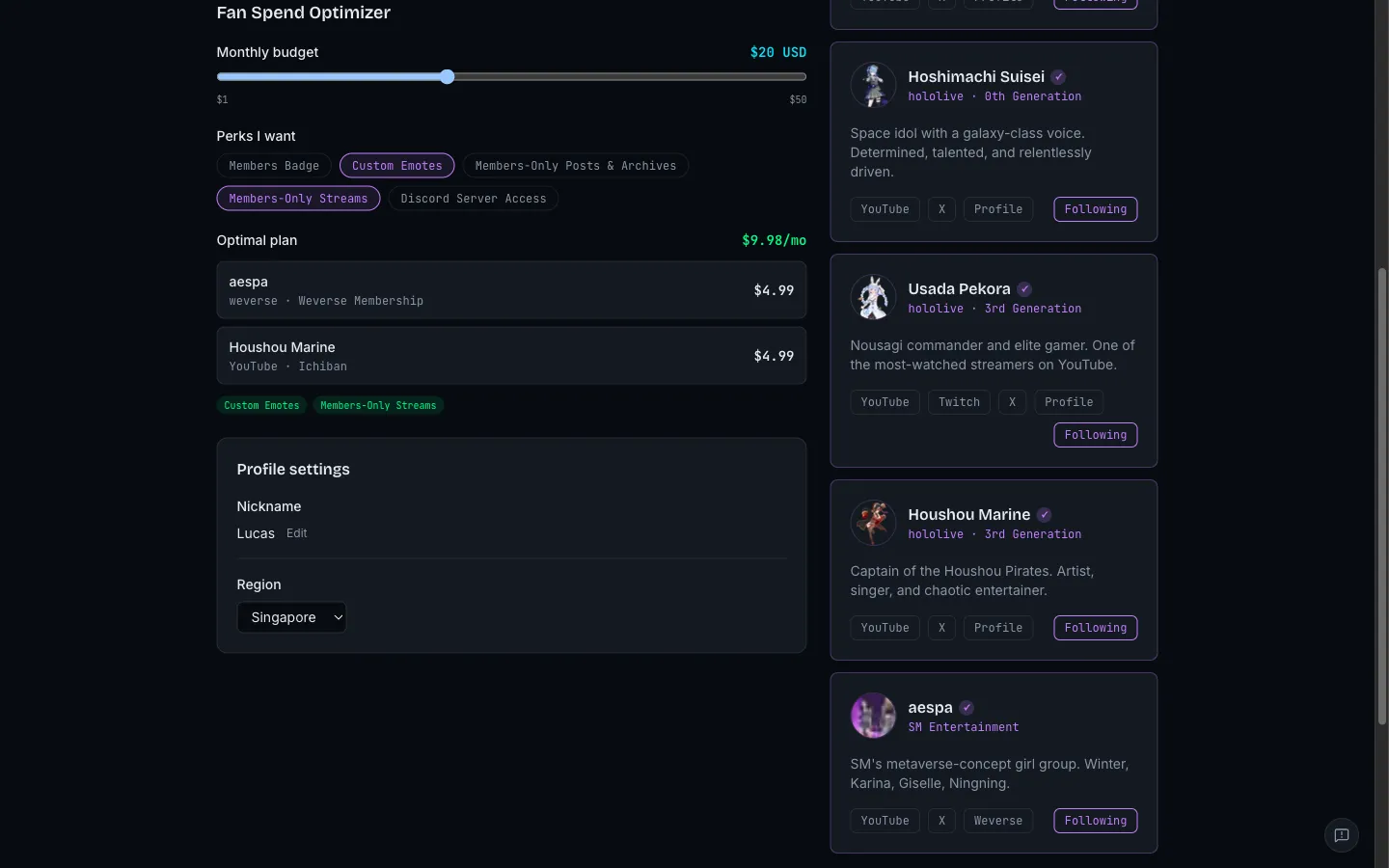Open Hoshimachi Suisei's X link
Image resolution: width=1389 pixels, height=868 pixels.
click(941, 209)
